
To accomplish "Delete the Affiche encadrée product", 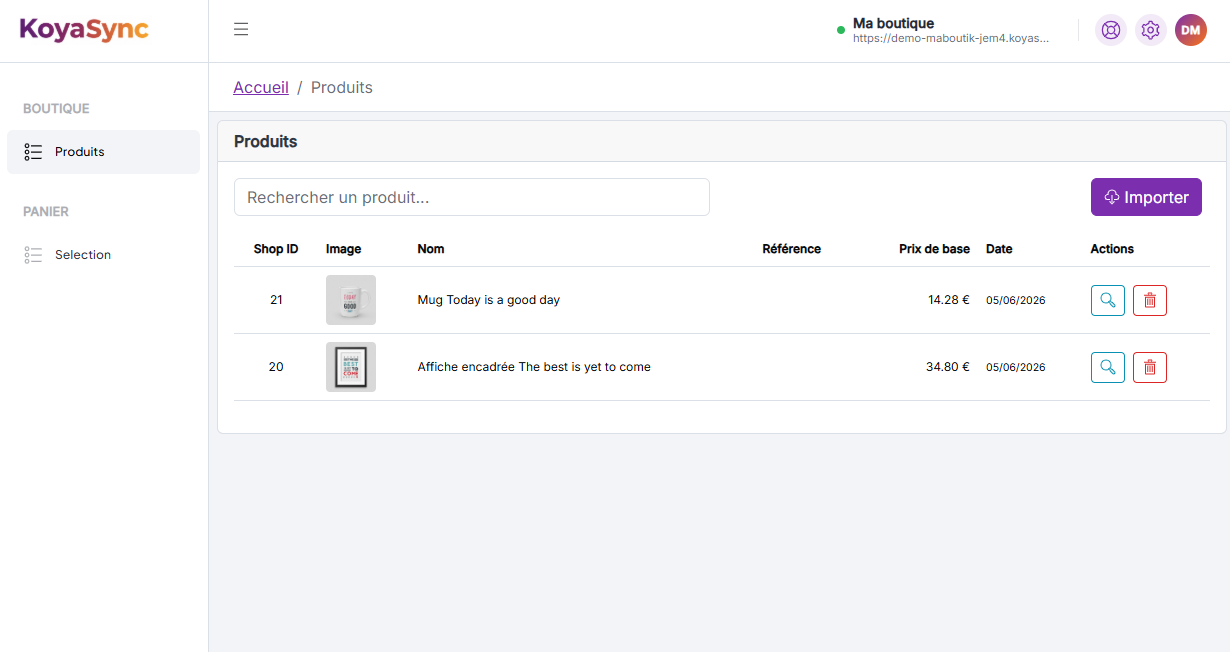I will [x=1149, y=367].
